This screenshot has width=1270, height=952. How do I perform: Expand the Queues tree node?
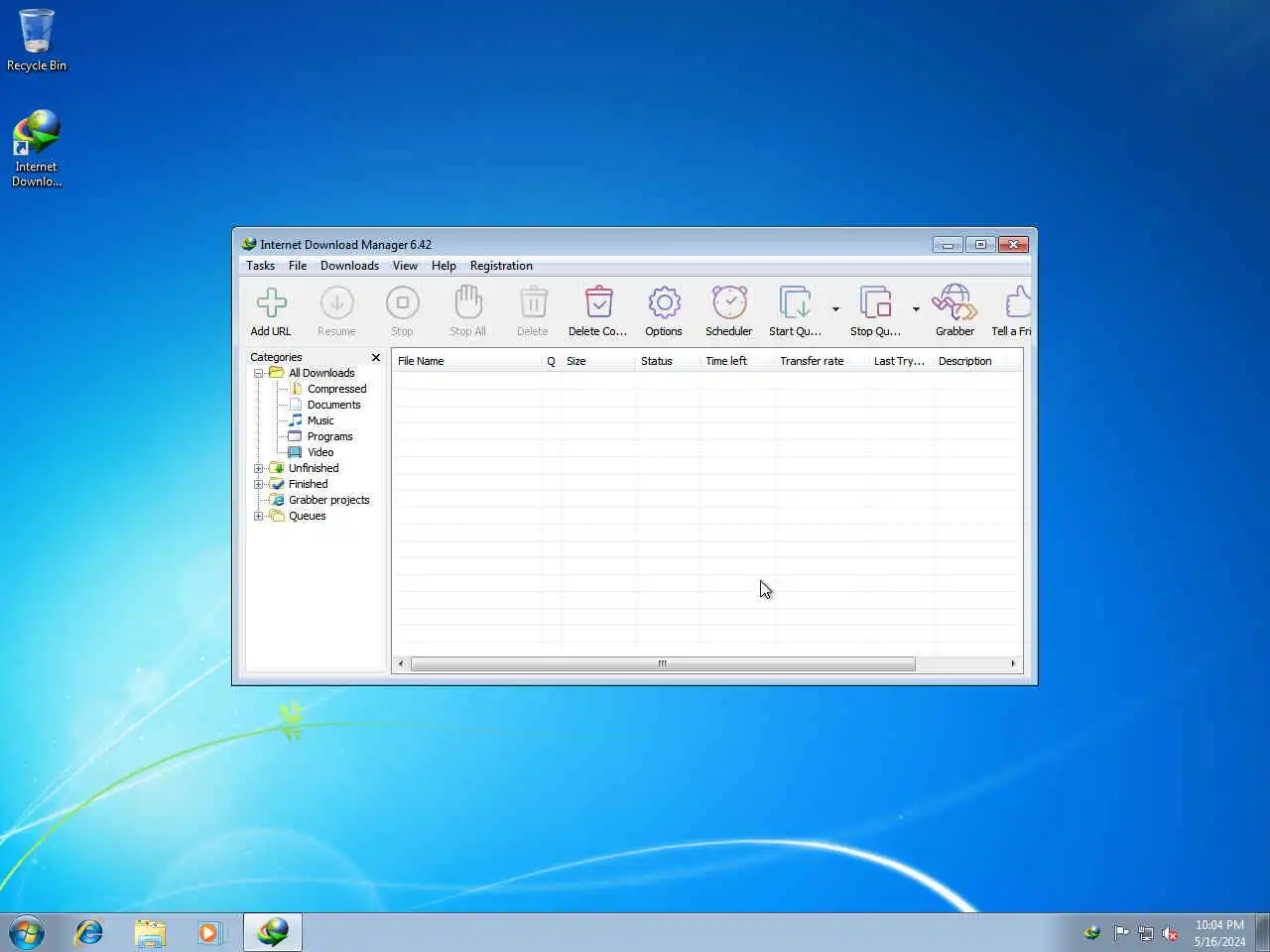click(x=259, y=516)
